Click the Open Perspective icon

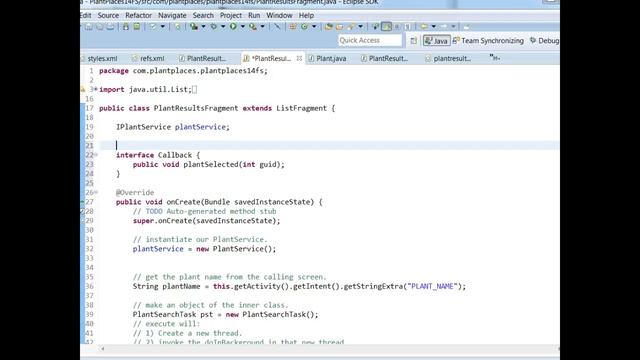coord(413,40)
